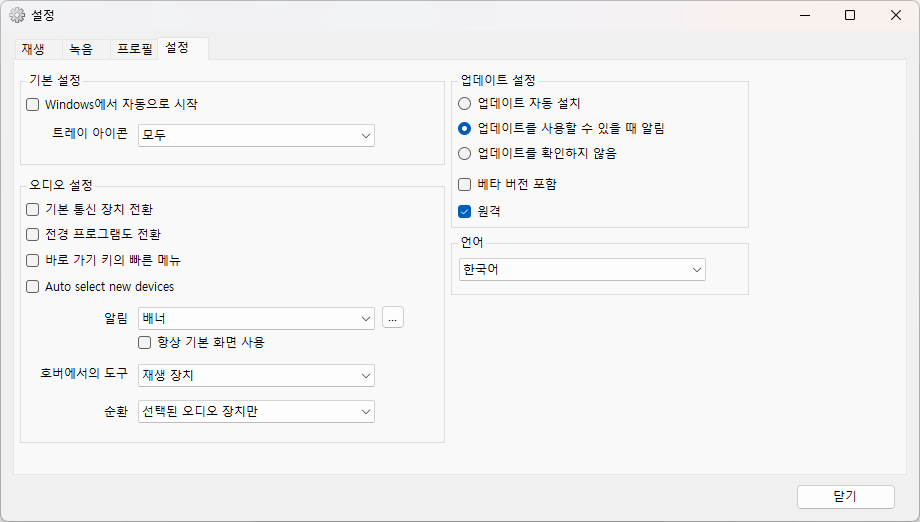920x522 pixels.
Task: Select the 프로필 tab
Action: click(x=134, y=49)
